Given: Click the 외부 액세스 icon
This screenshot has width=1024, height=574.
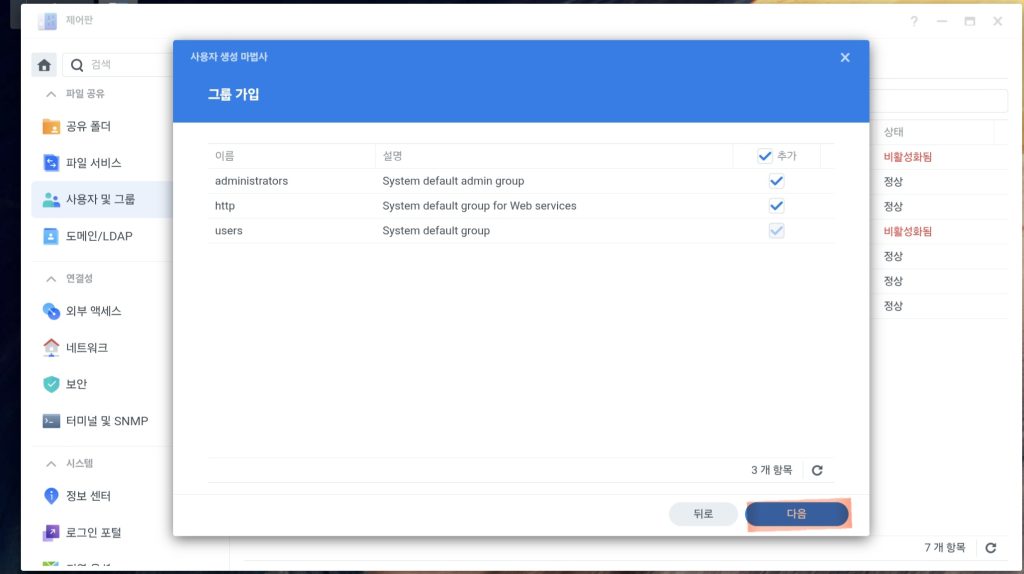Looking at the screenshot, I should coord(51,311).
